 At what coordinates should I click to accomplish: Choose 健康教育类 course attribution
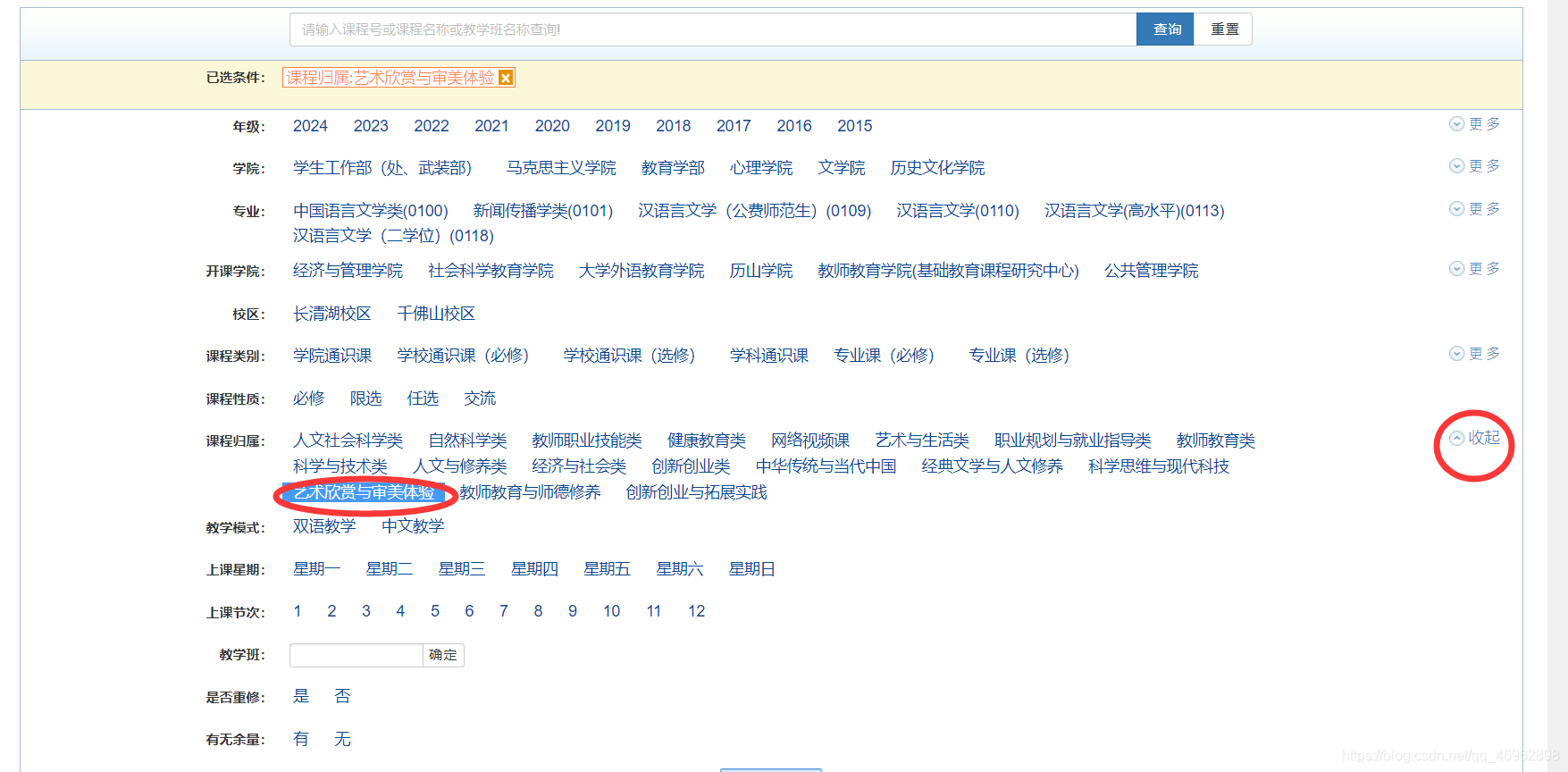(706, 441)
